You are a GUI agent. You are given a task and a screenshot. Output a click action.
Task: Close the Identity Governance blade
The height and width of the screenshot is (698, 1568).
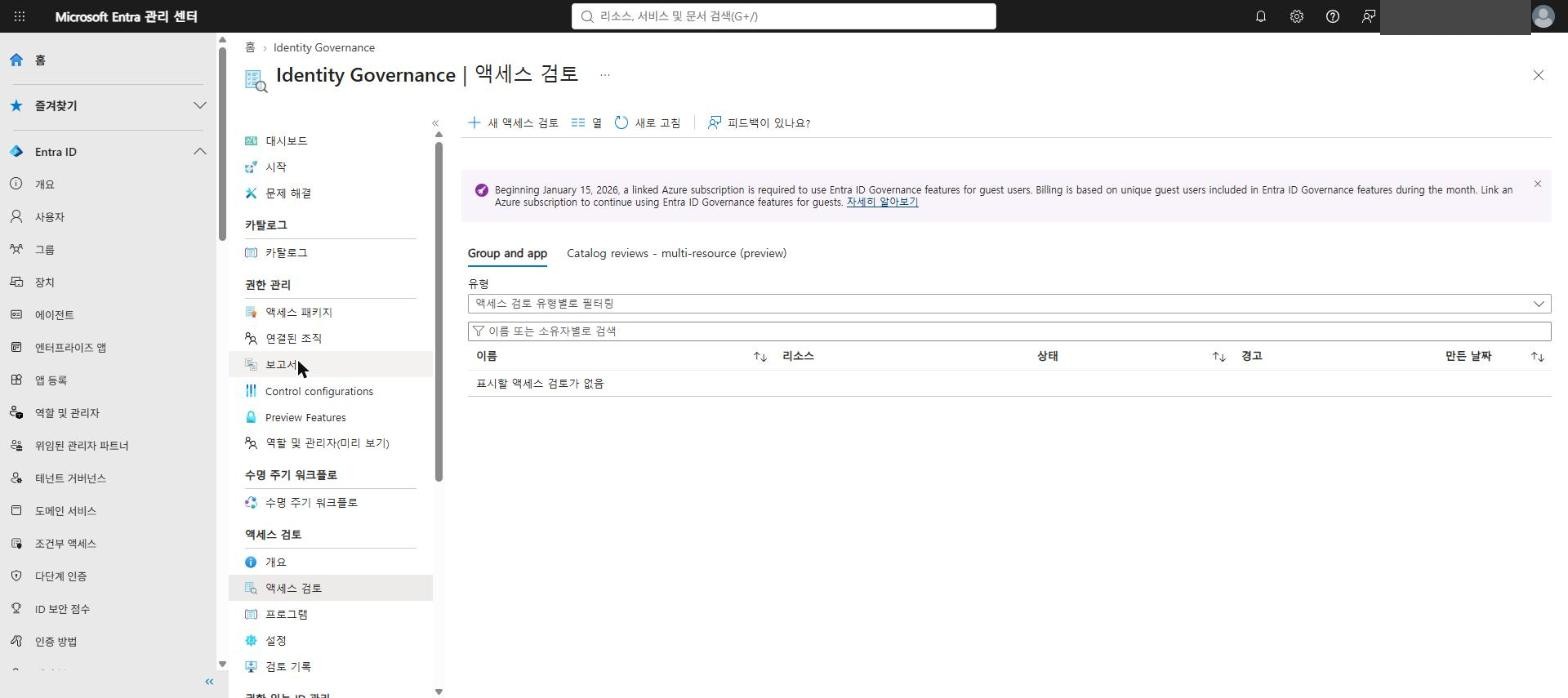[1538, 75]
